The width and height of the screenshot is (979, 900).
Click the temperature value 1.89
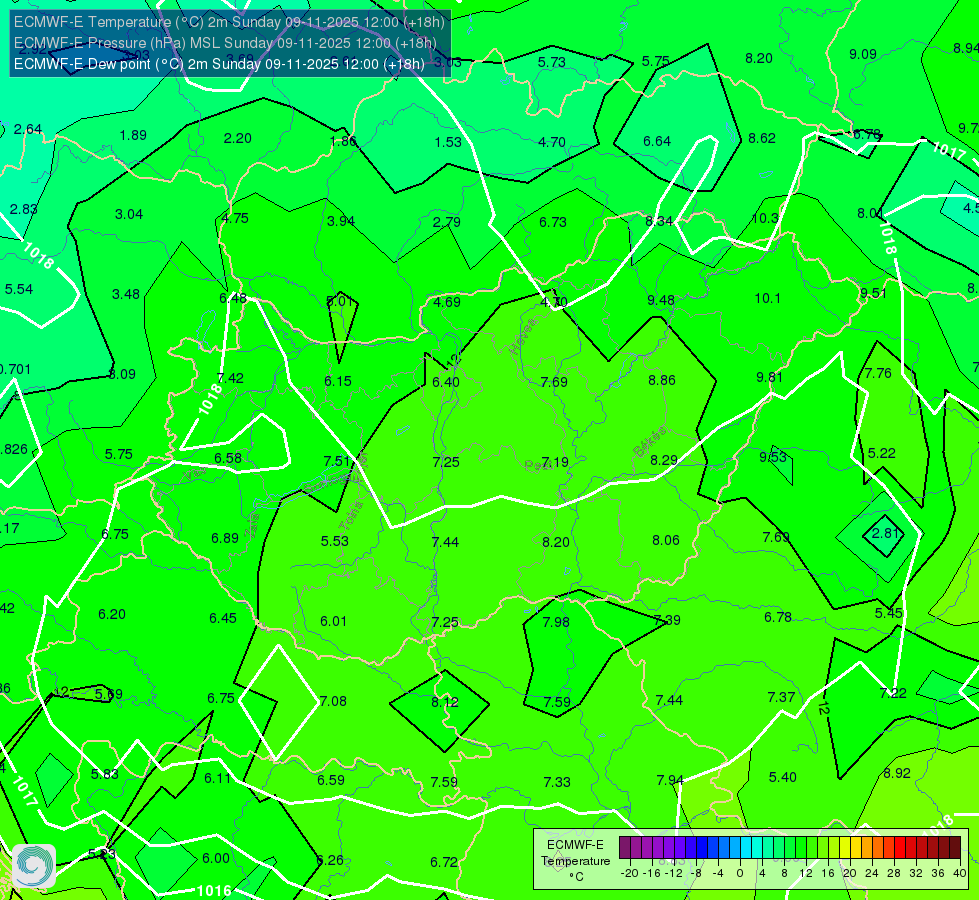(x=133, y=136)
